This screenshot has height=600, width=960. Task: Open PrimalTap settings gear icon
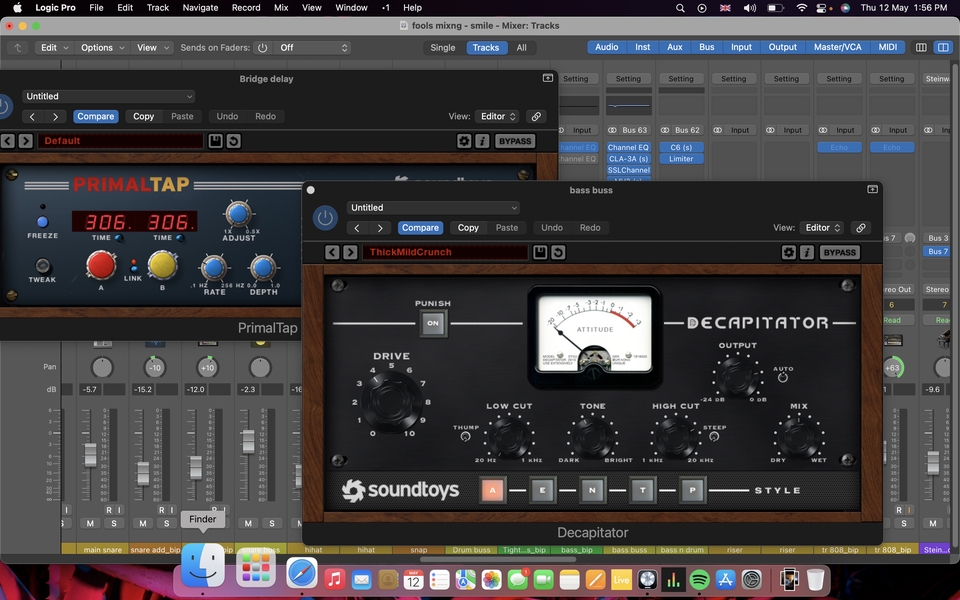[x=464, y=141]
